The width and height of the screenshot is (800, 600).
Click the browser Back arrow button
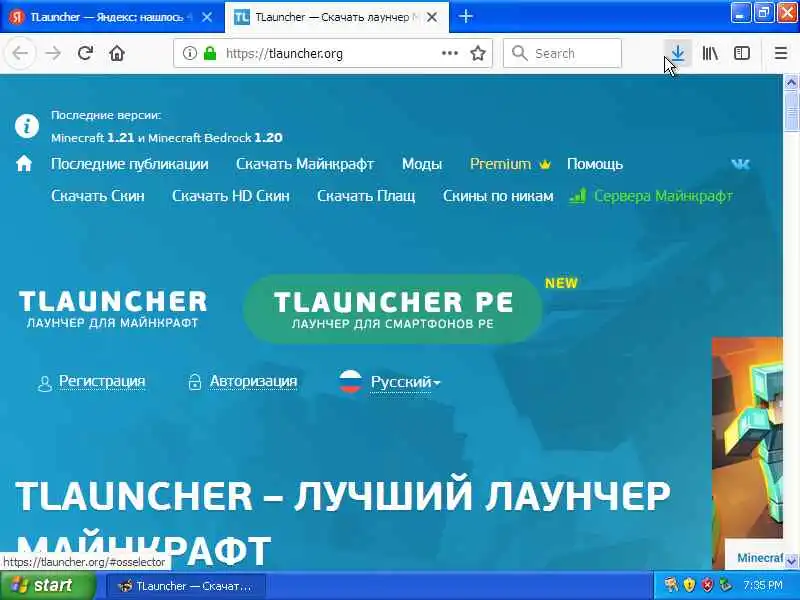[x=20, y=53]
